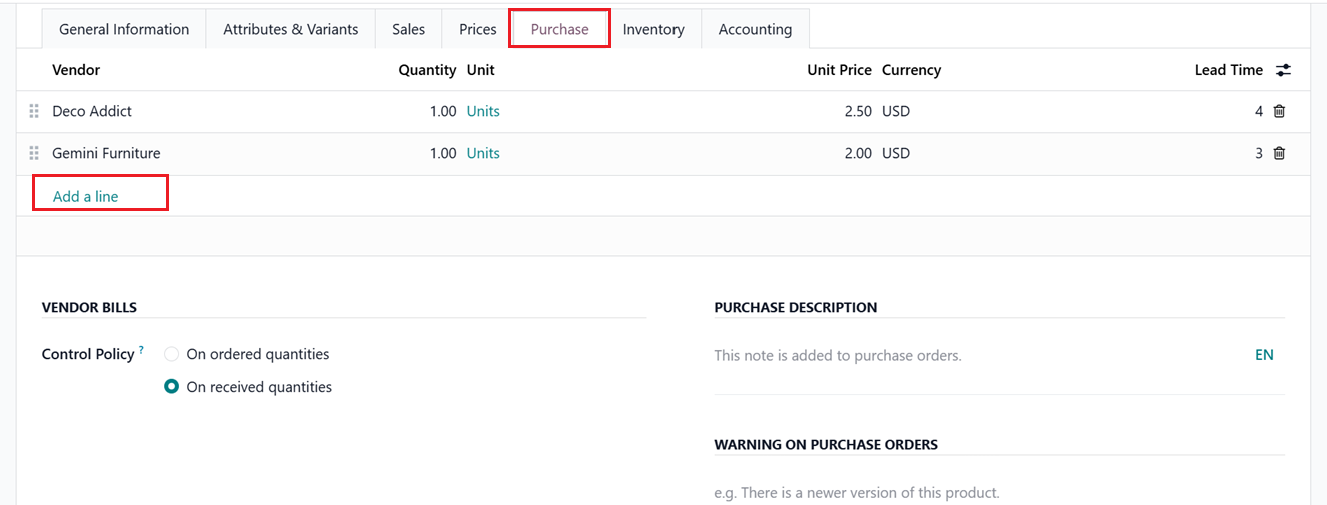The height and width of the screenshot is (505, 1327).
Task: Click Units link for Gemini Furniture
Action: (x=483, y=153)
